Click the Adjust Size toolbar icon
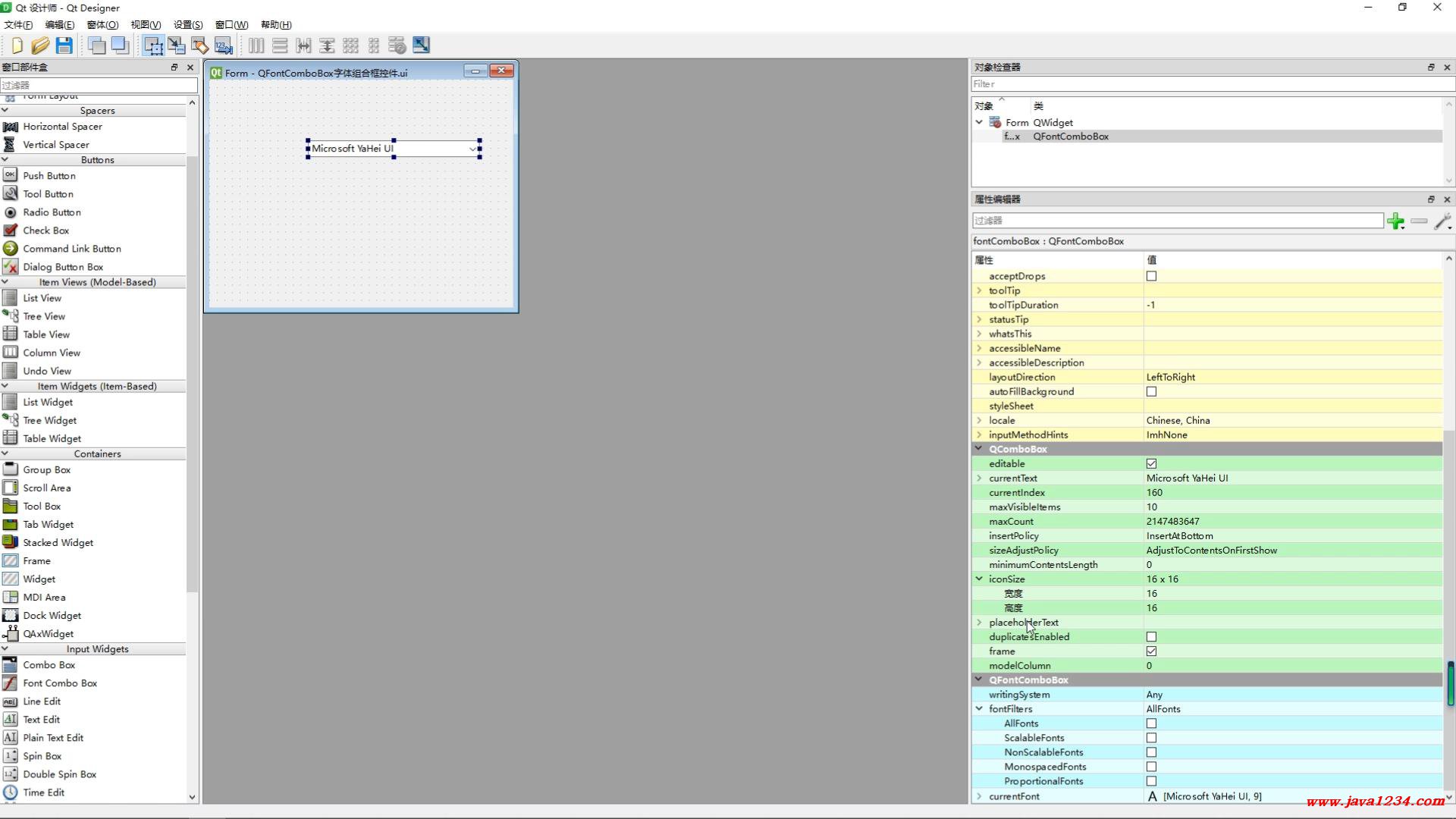Image resolution: width=1456 pixels, height=819 pixels. (421, 45)
